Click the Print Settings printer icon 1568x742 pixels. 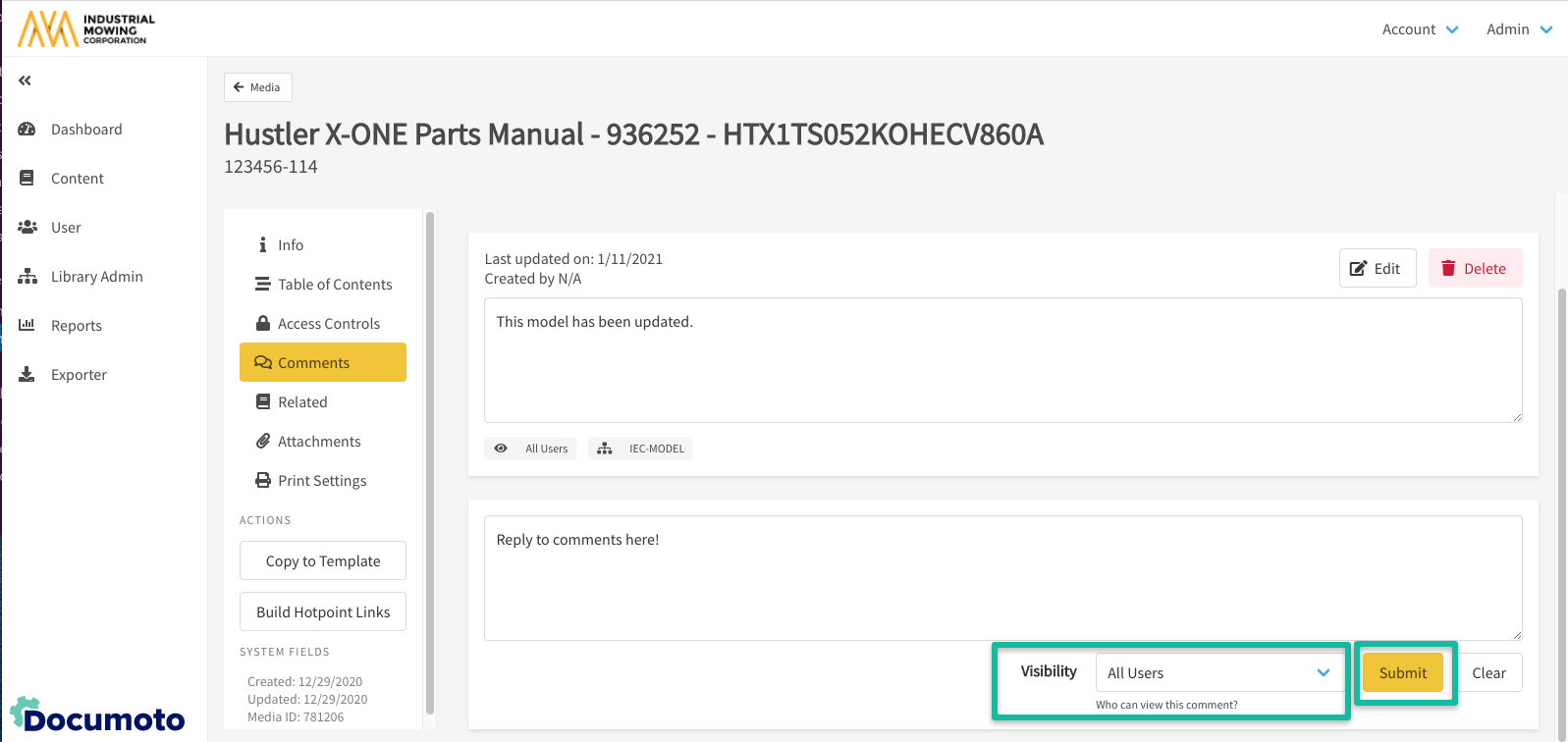(263, 481)
